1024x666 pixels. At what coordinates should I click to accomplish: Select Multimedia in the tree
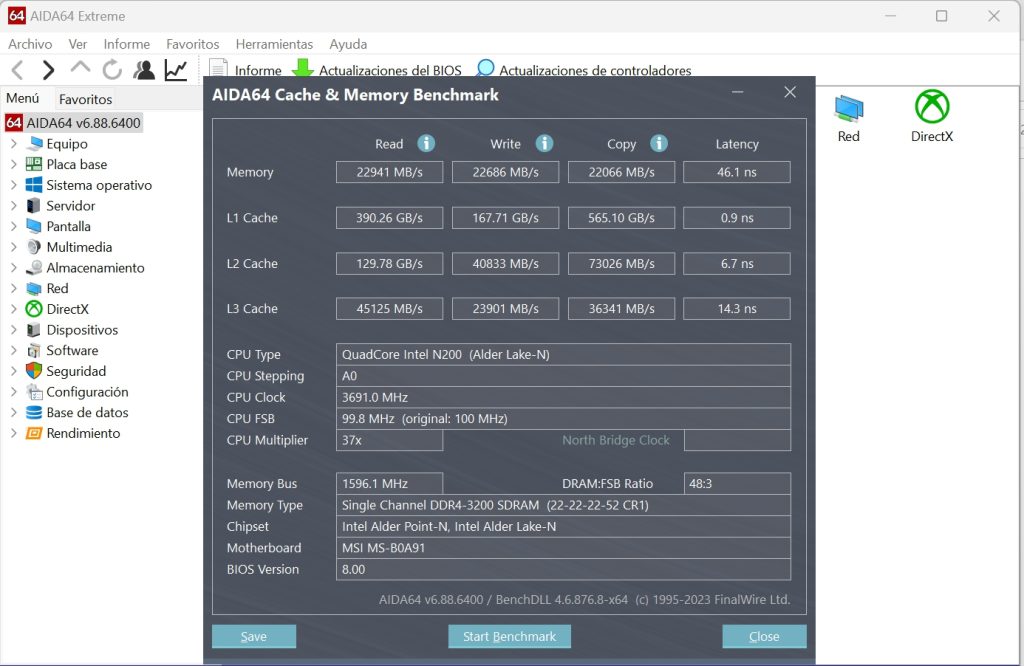(79, 247)
